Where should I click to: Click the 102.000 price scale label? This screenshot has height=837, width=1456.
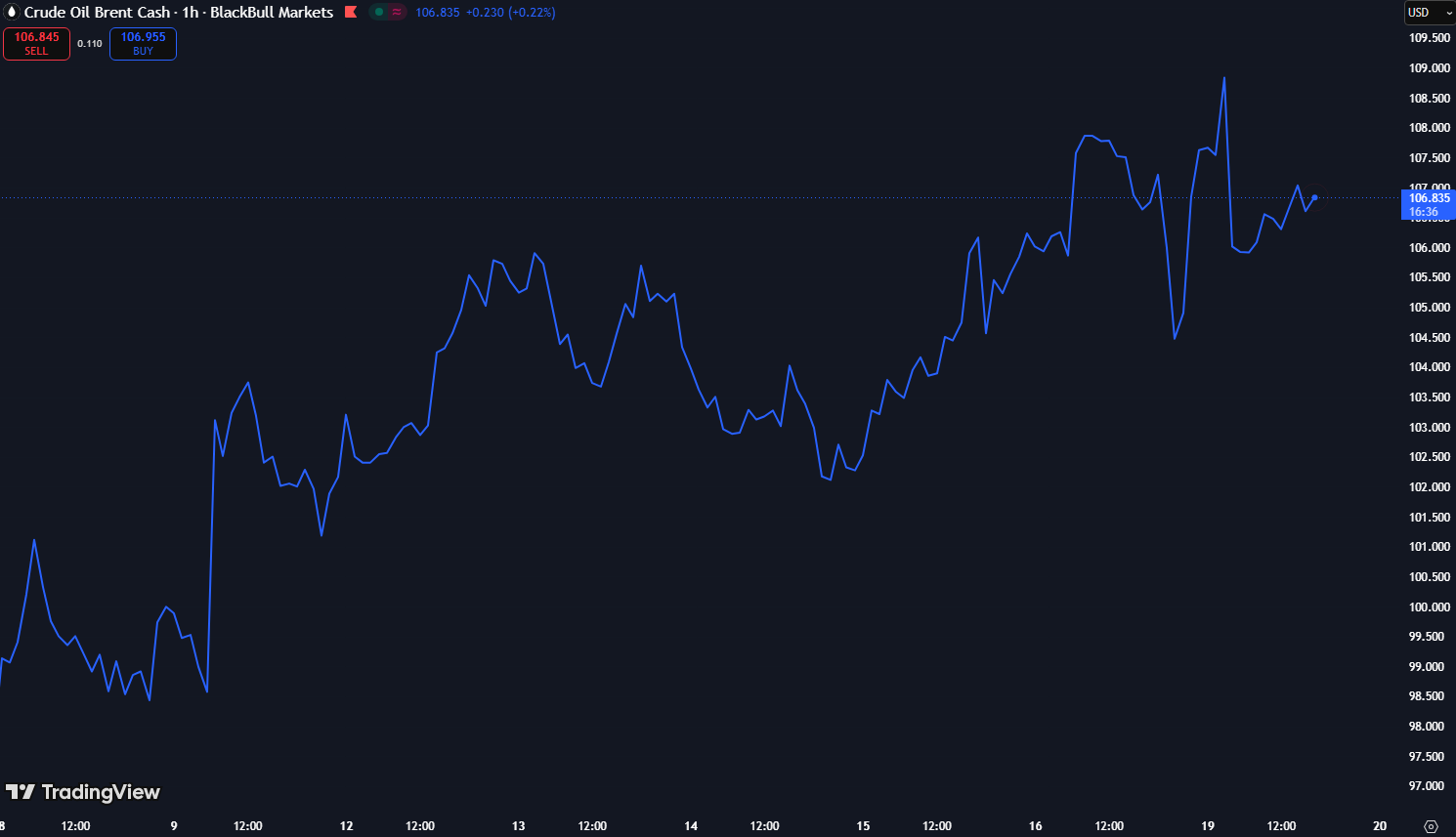click(x=1430, y=487)
